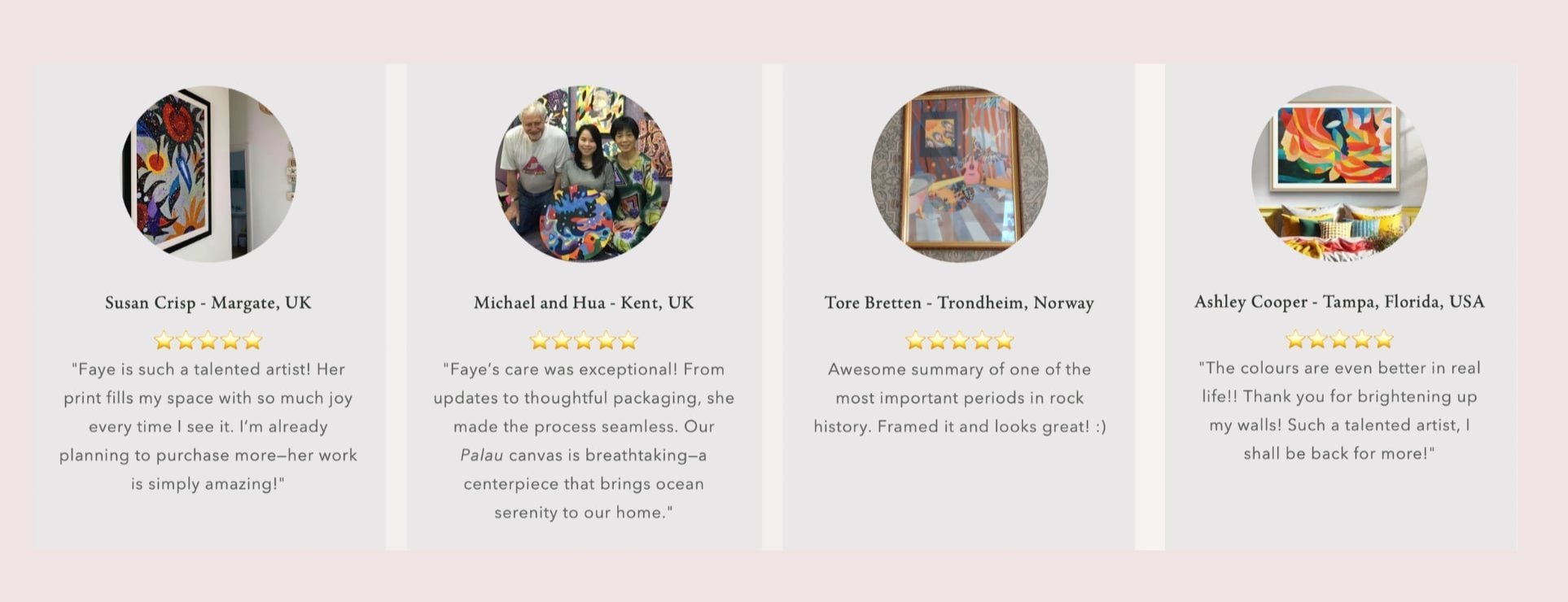Click the italic word Palau in the review
This screenshot has width=1568, height=602.
(481, 455)
